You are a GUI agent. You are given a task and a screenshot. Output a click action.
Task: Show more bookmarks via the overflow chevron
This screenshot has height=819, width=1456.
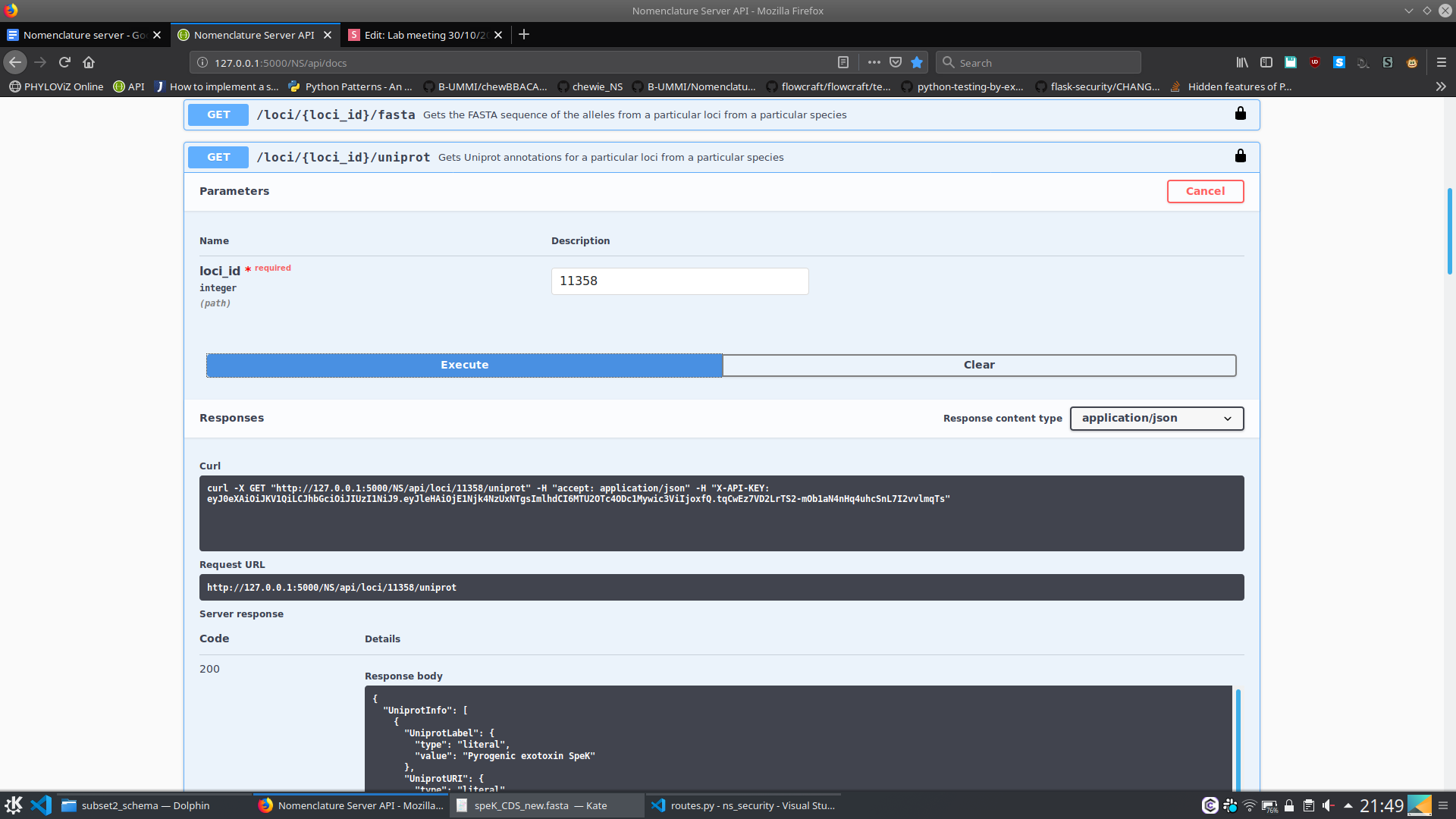(x=1441, y=86)
